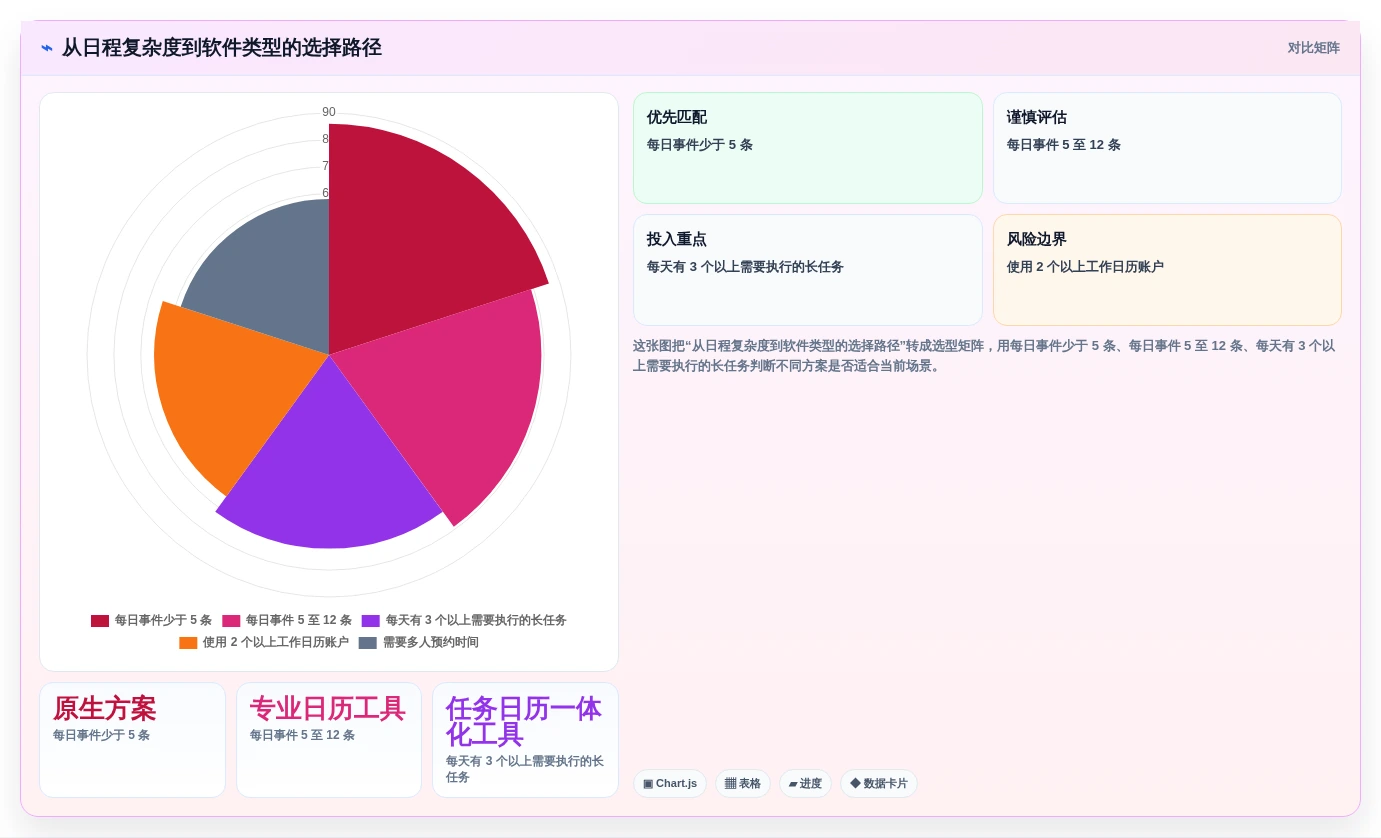Click 使用 2 个以上工作日历账户 in 风险边界 card
This screenshot has height=838, width=1381.
1085,267
